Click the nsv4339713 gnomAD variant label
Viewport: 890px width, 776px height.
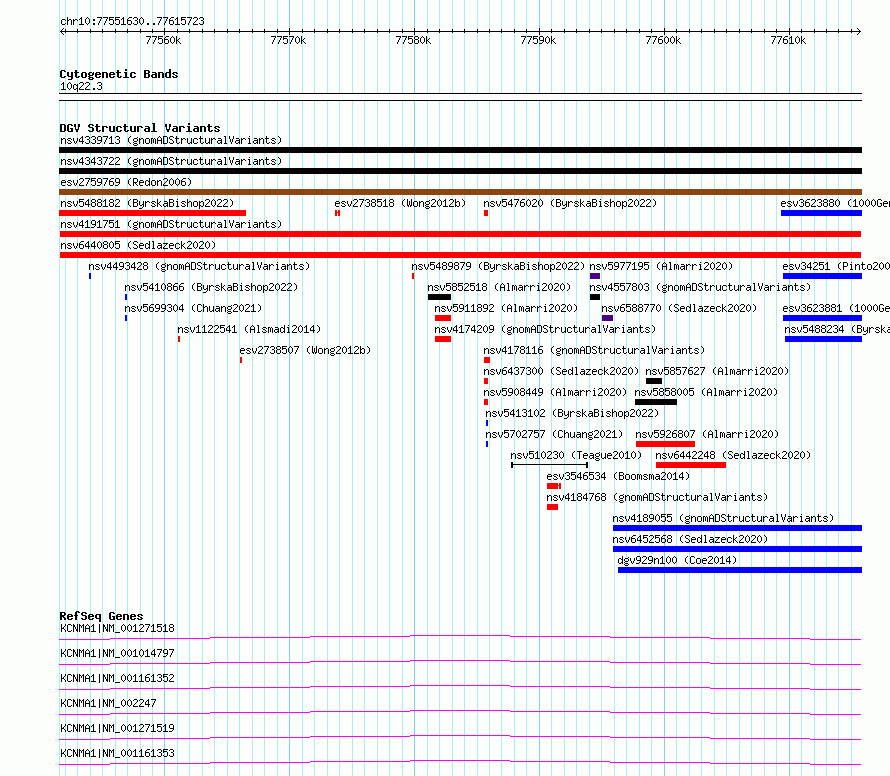pyautogui.click(x=171, y=140)
